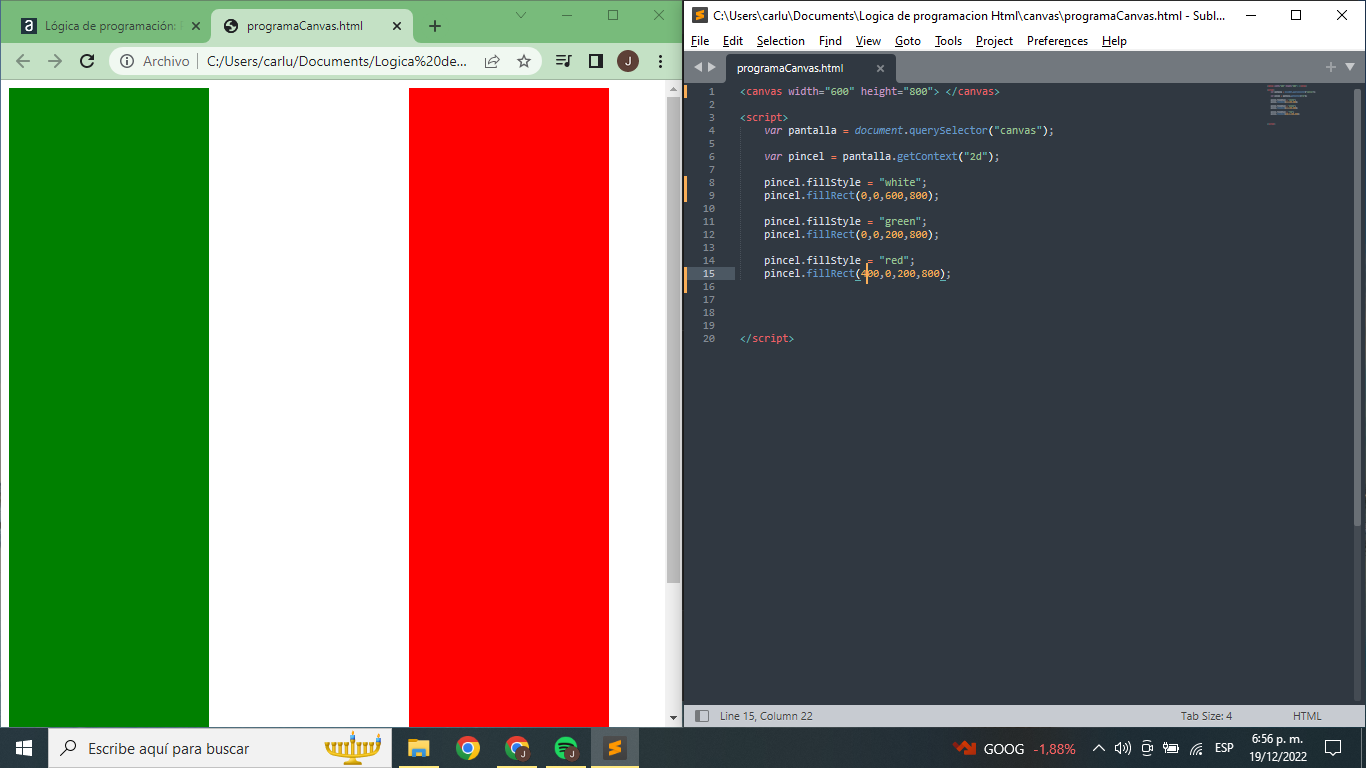Open the File menu in Sublime Text
The height and width of the screenshot is (768, 1366).
point(700,41)
